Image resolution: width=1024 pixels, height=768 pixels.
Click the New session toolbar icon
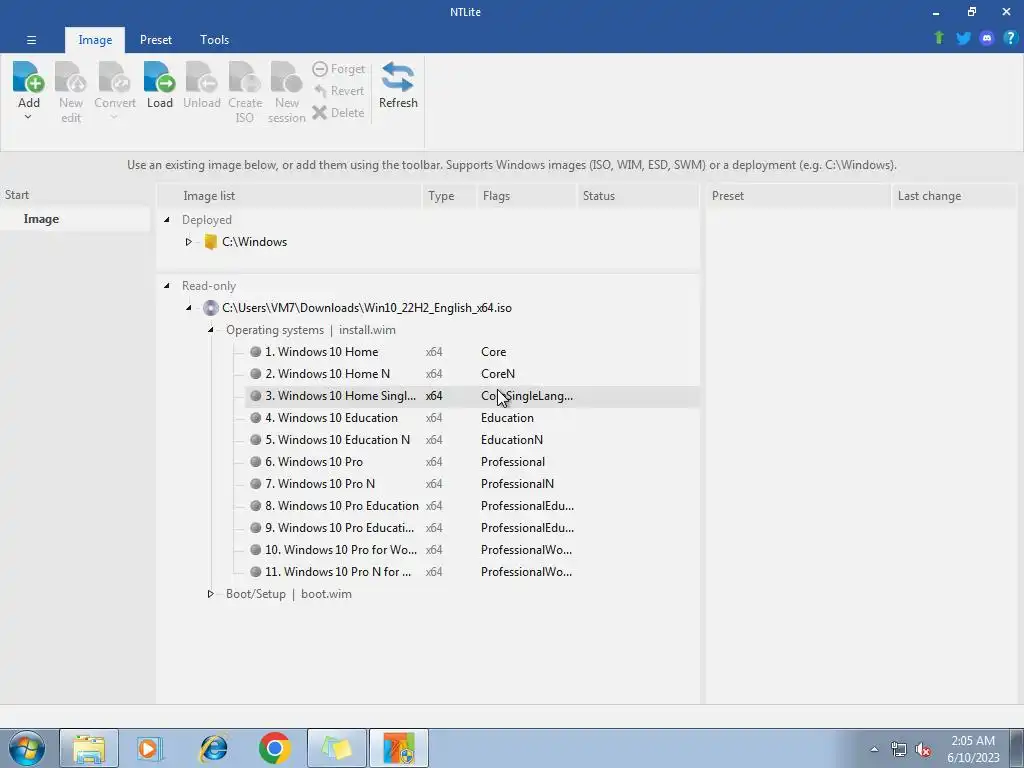[287, 78]
